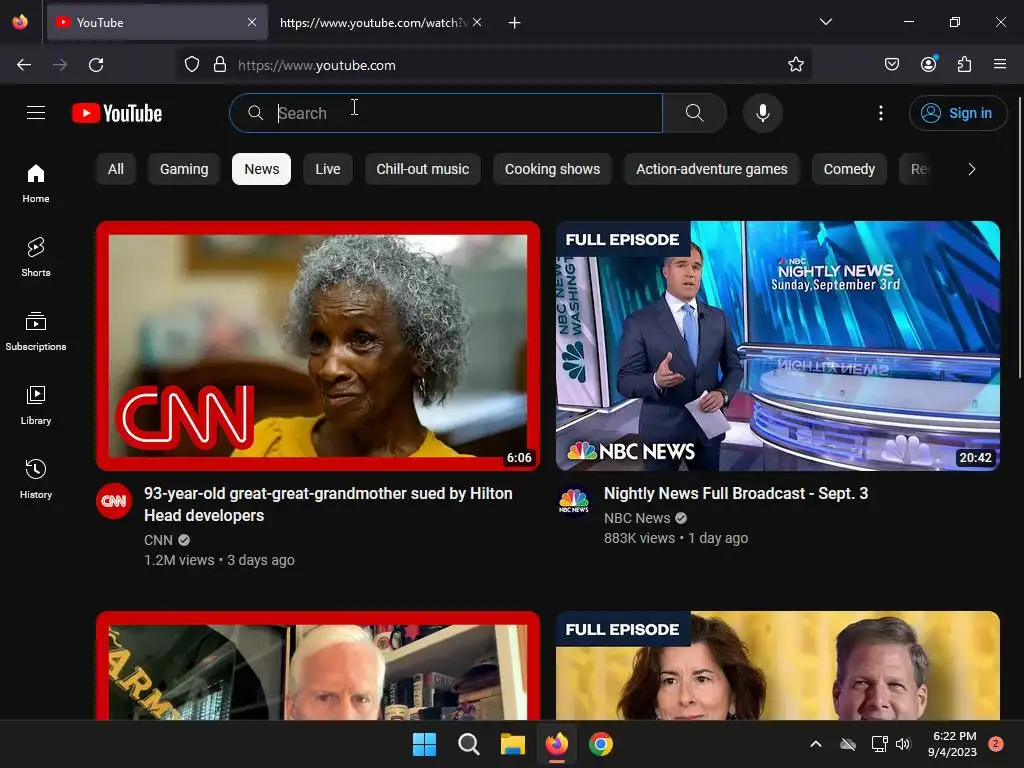The width and height of the screenshot is (1024, 768).
Task: Select the Comedy filter chip
Action: tap(849, 169)
